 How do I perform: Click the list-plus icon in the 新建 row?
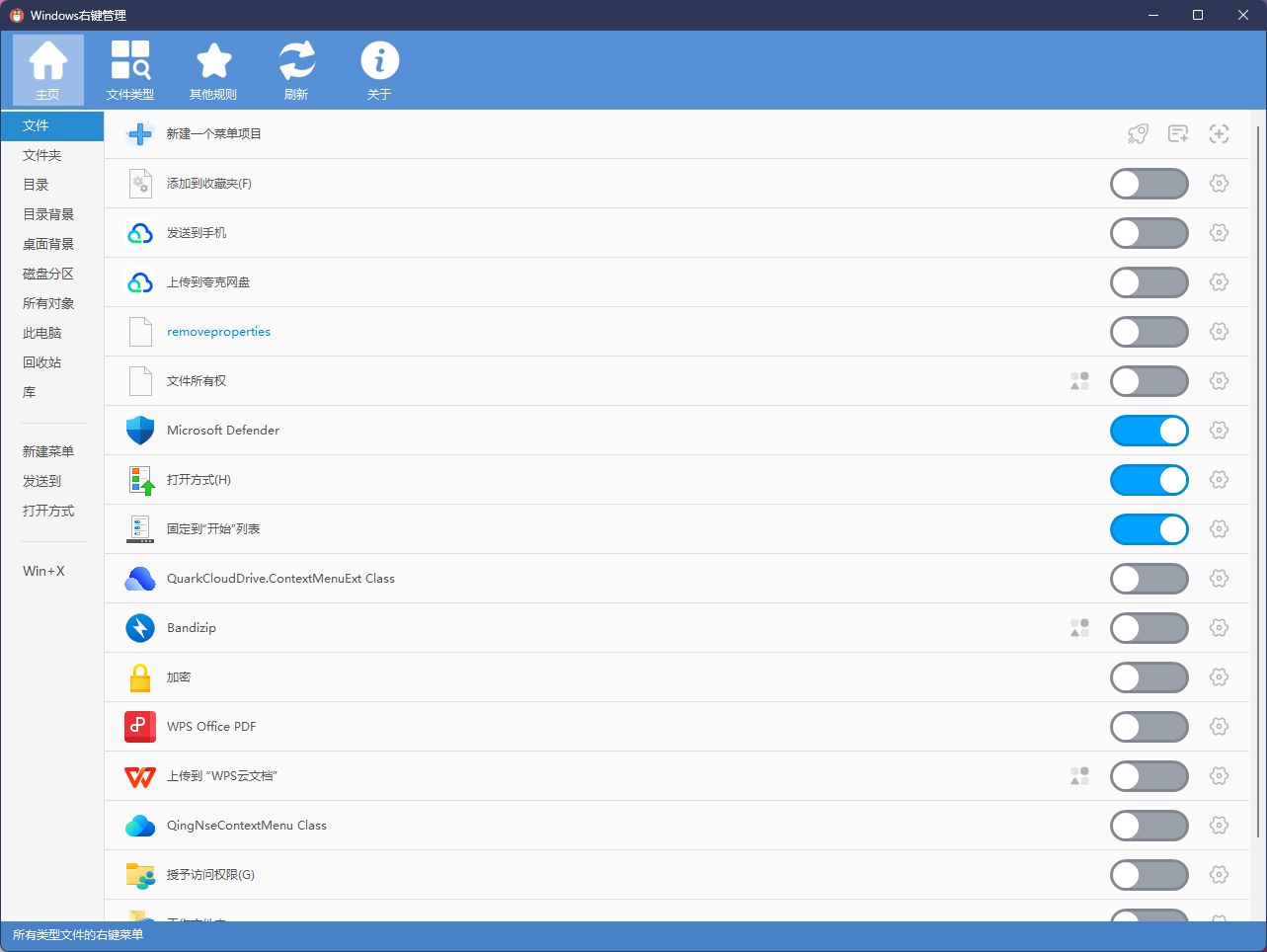pyautogui.click(x=1178, y=134)
